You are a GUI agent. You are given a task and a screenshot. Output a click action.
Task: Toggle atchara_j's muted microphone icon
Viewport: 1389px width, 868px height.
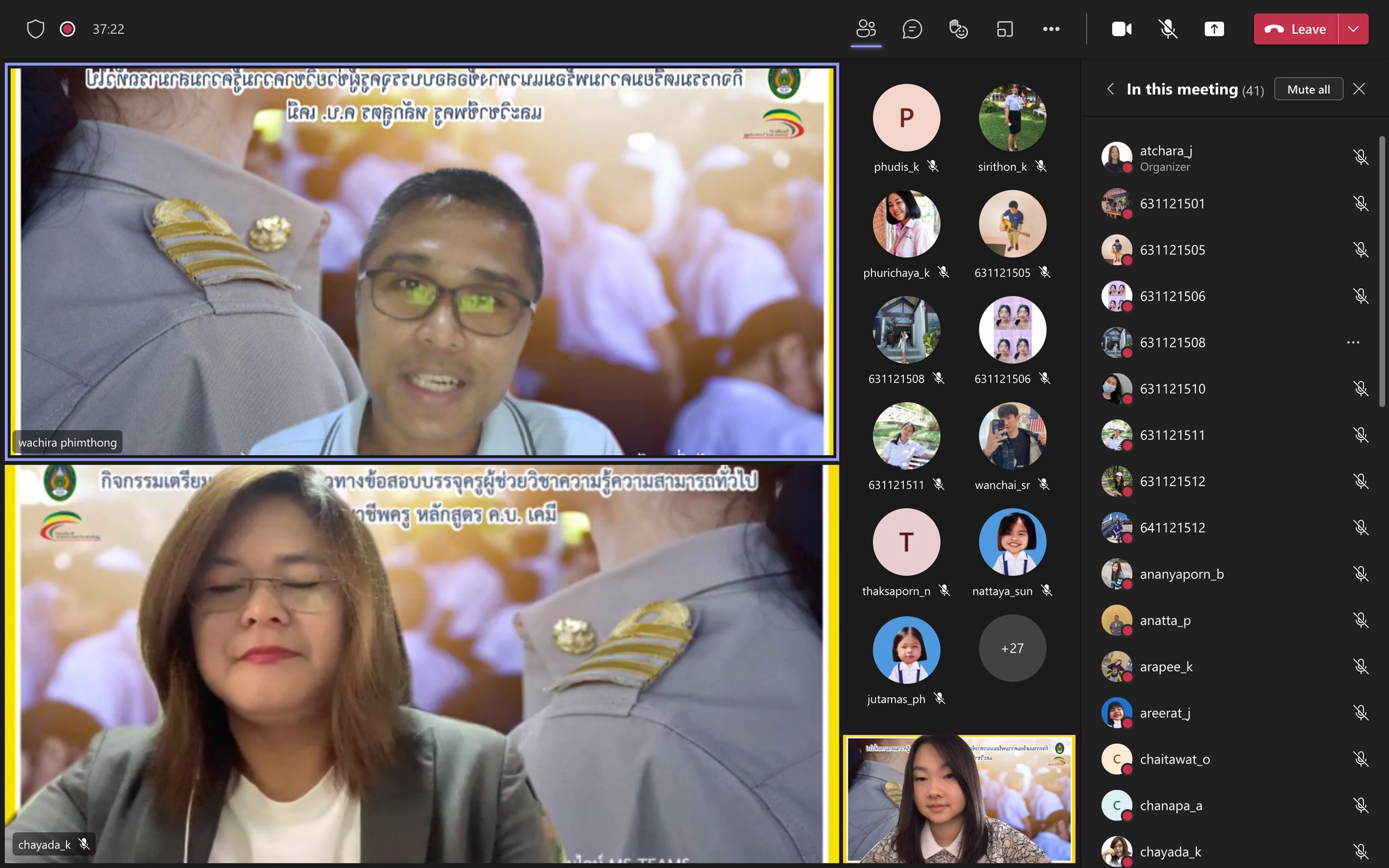(1360, 157)
